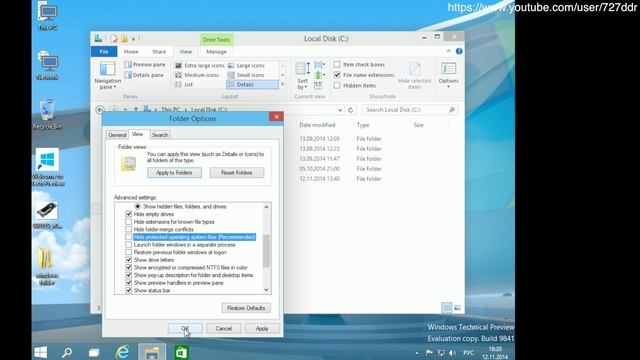
Task: Click the Details pane ribbon button
Action: (144, 75)
